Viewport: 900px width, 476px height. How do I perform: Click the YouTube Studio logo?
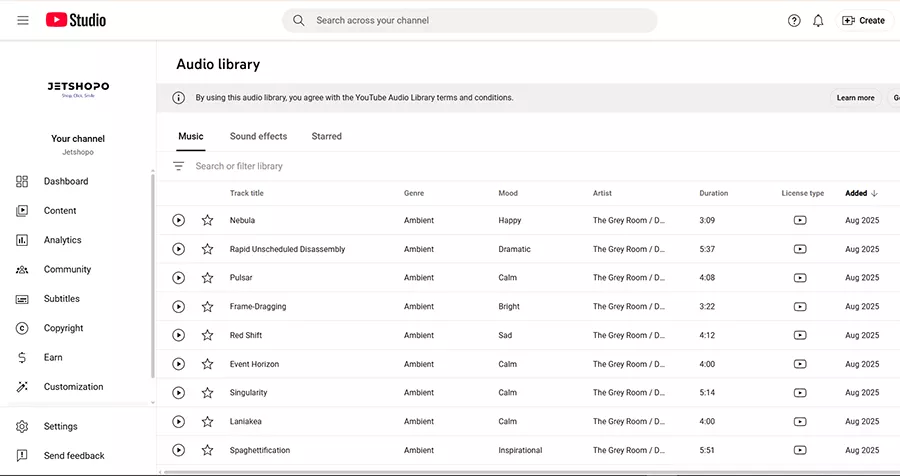point(76,20)
